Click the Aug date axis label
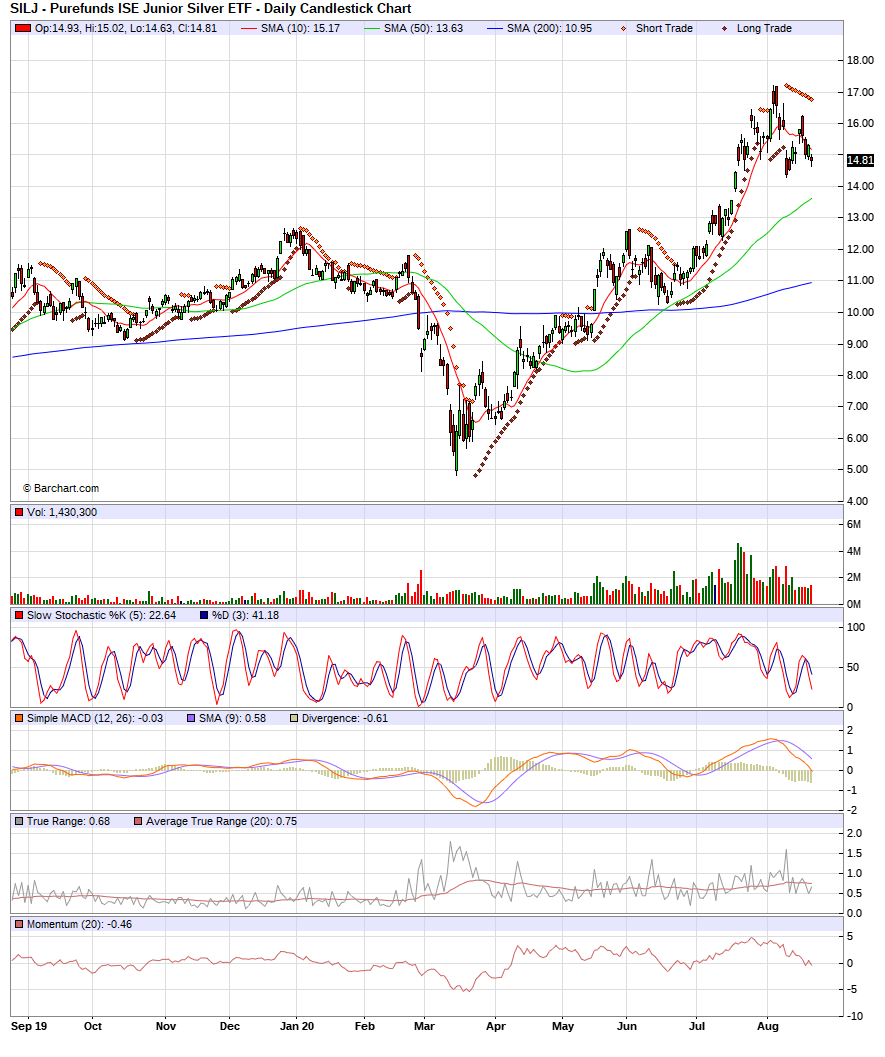 tap(768, 1027)
